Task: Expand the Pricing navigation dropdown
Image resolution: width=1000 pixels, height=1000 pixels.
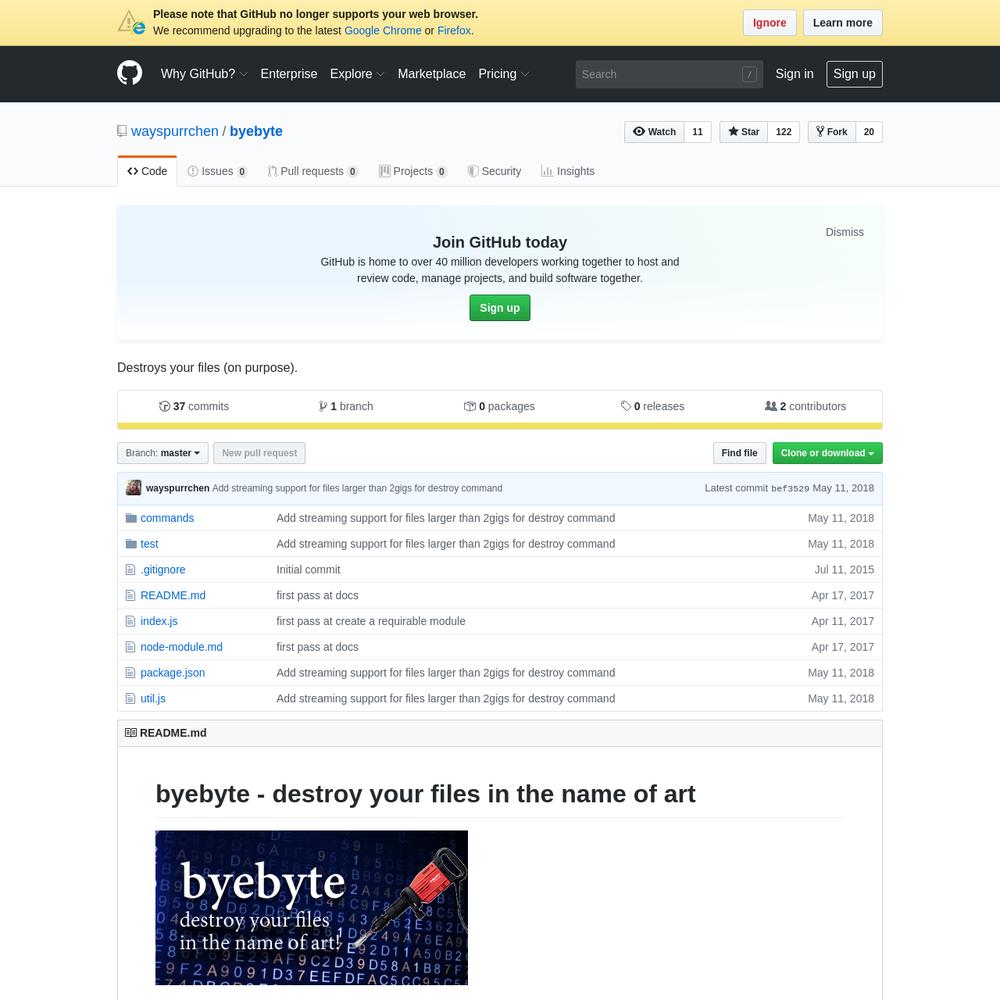Action: point(504,74)
